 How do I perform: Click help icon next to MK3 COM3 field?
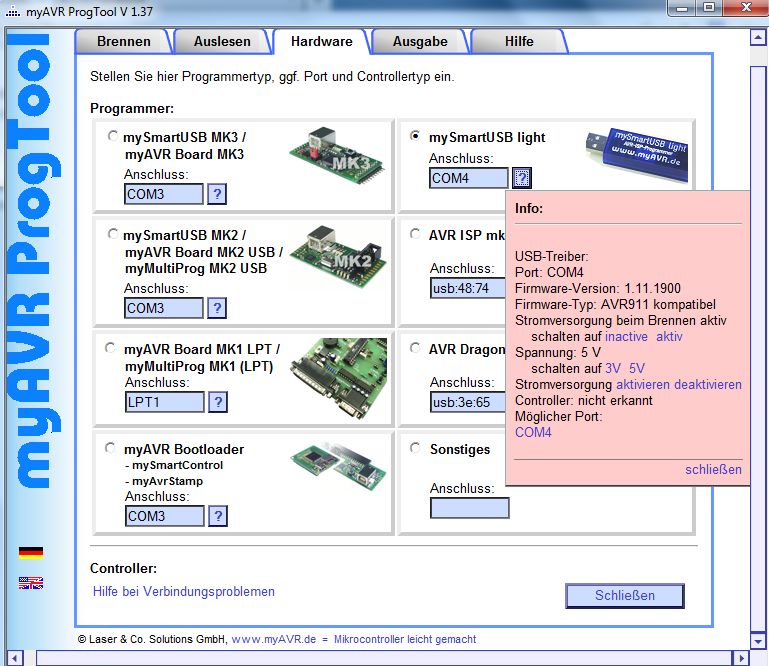(217, 194)
